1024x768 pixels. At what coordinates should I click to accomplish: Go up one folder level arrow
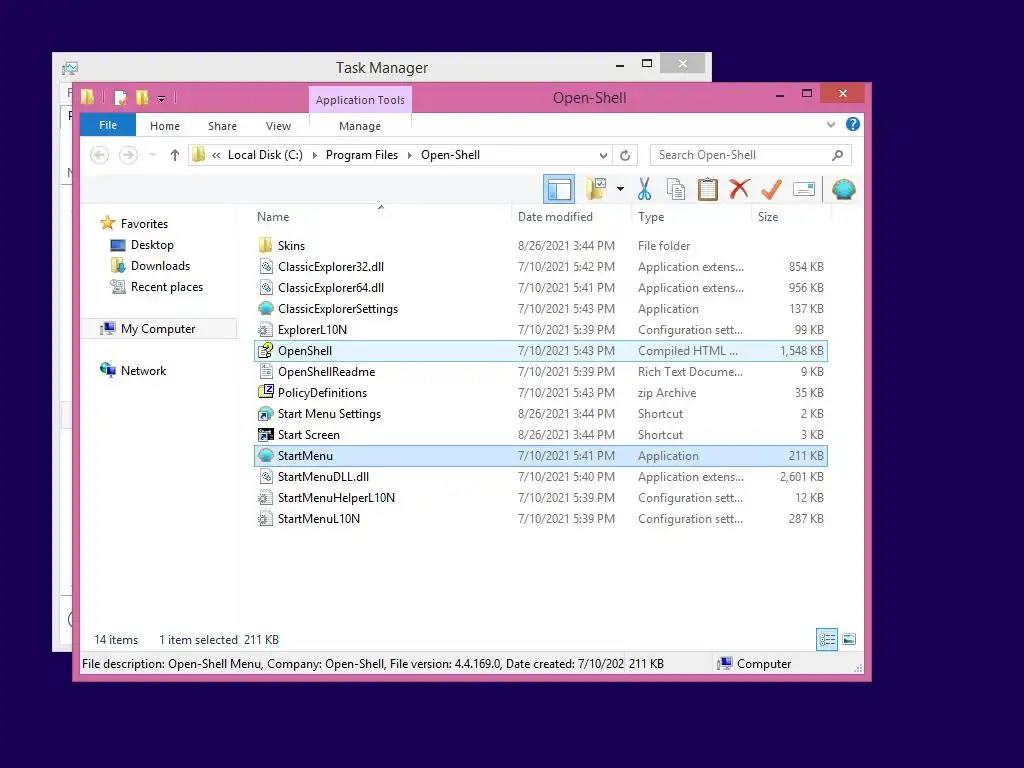174,155
